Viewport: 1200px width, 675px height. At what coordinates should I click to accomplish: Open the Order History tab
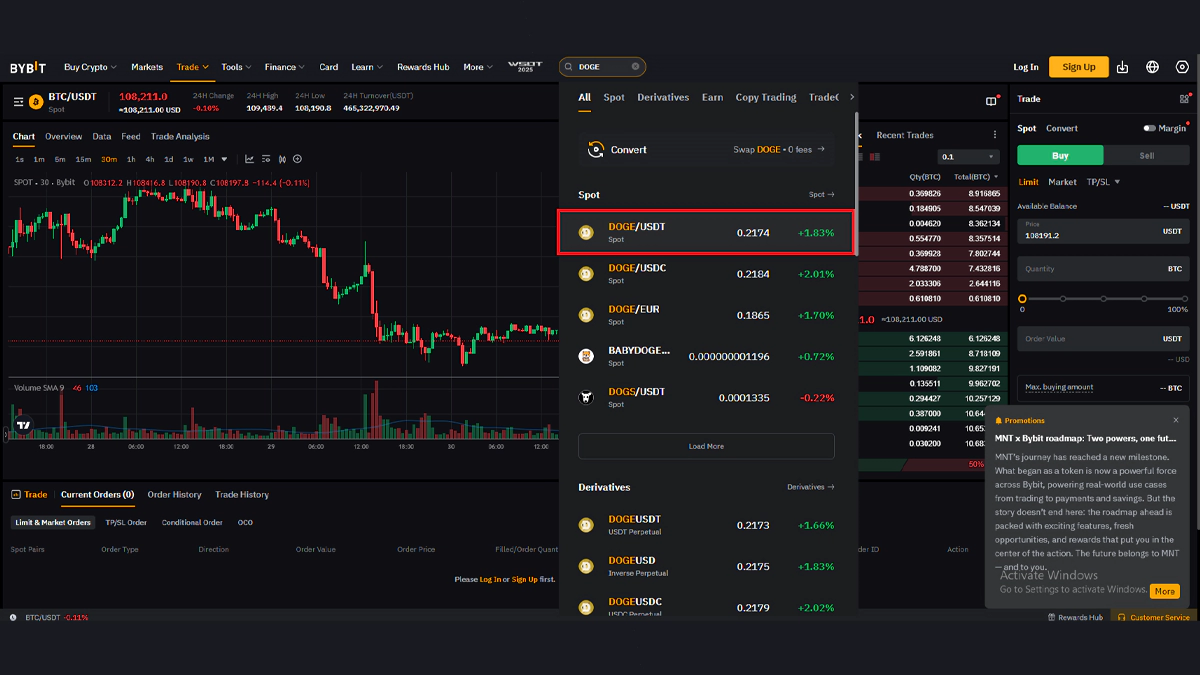pos(174,494)
